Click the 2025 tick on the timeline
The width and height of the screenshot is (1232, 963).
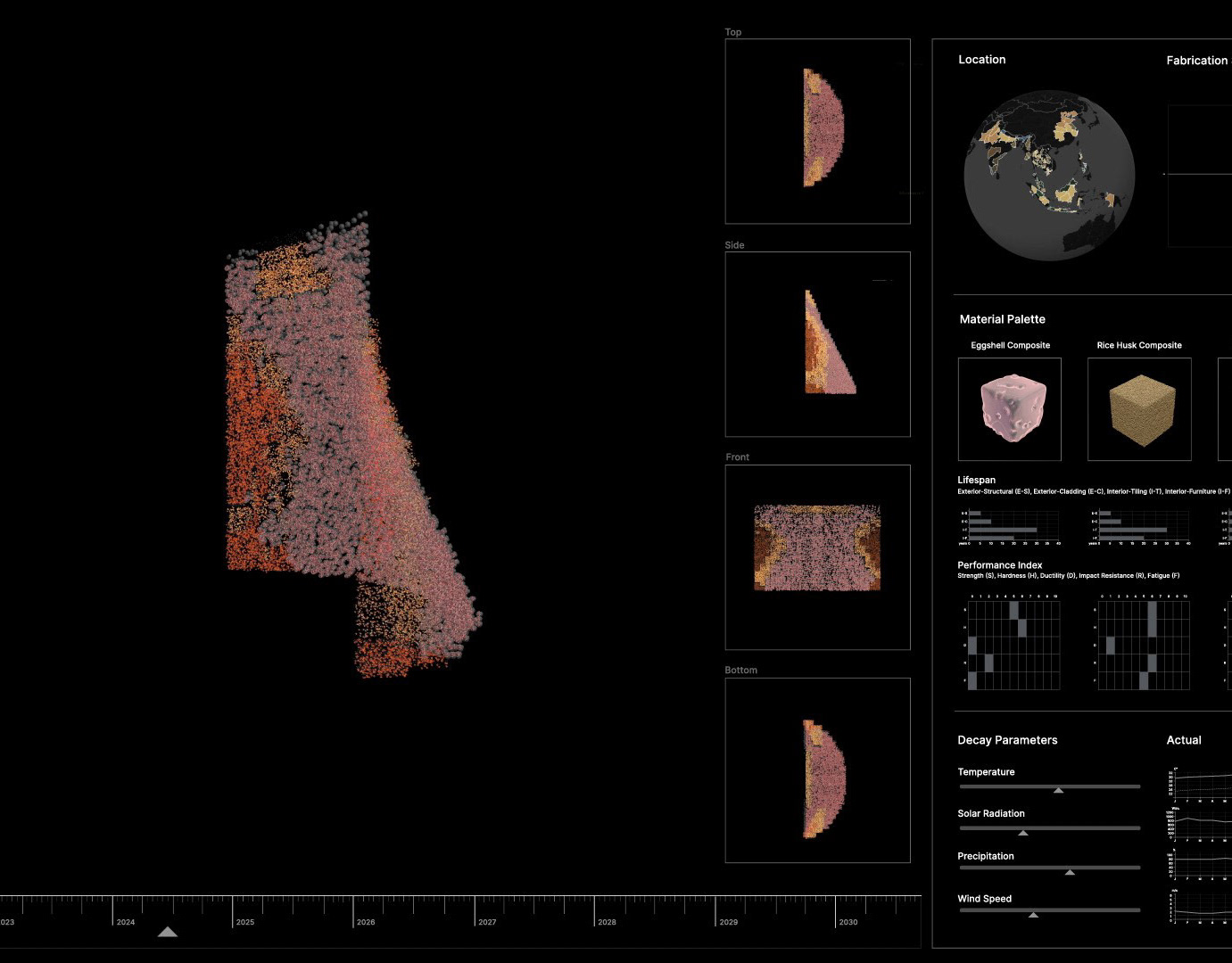(234, 911)
